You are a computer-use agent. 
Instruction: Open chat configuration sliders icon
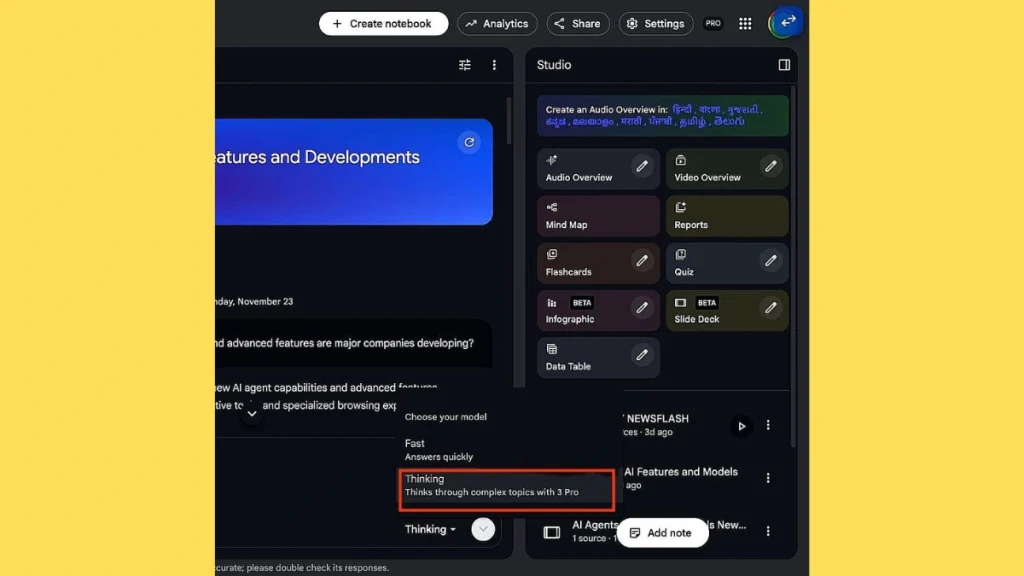(x=465, y=65)
